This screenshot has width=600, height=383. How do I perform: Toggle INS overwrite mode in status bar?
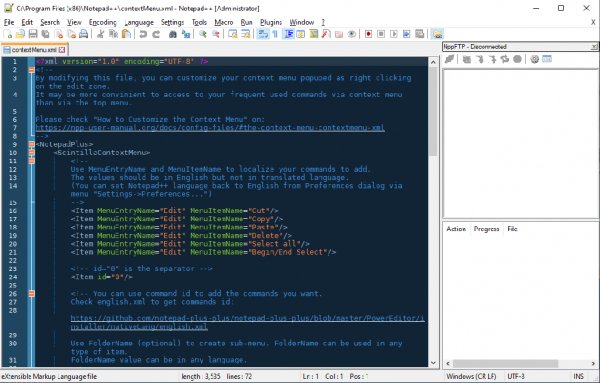(x=578, y=376)
